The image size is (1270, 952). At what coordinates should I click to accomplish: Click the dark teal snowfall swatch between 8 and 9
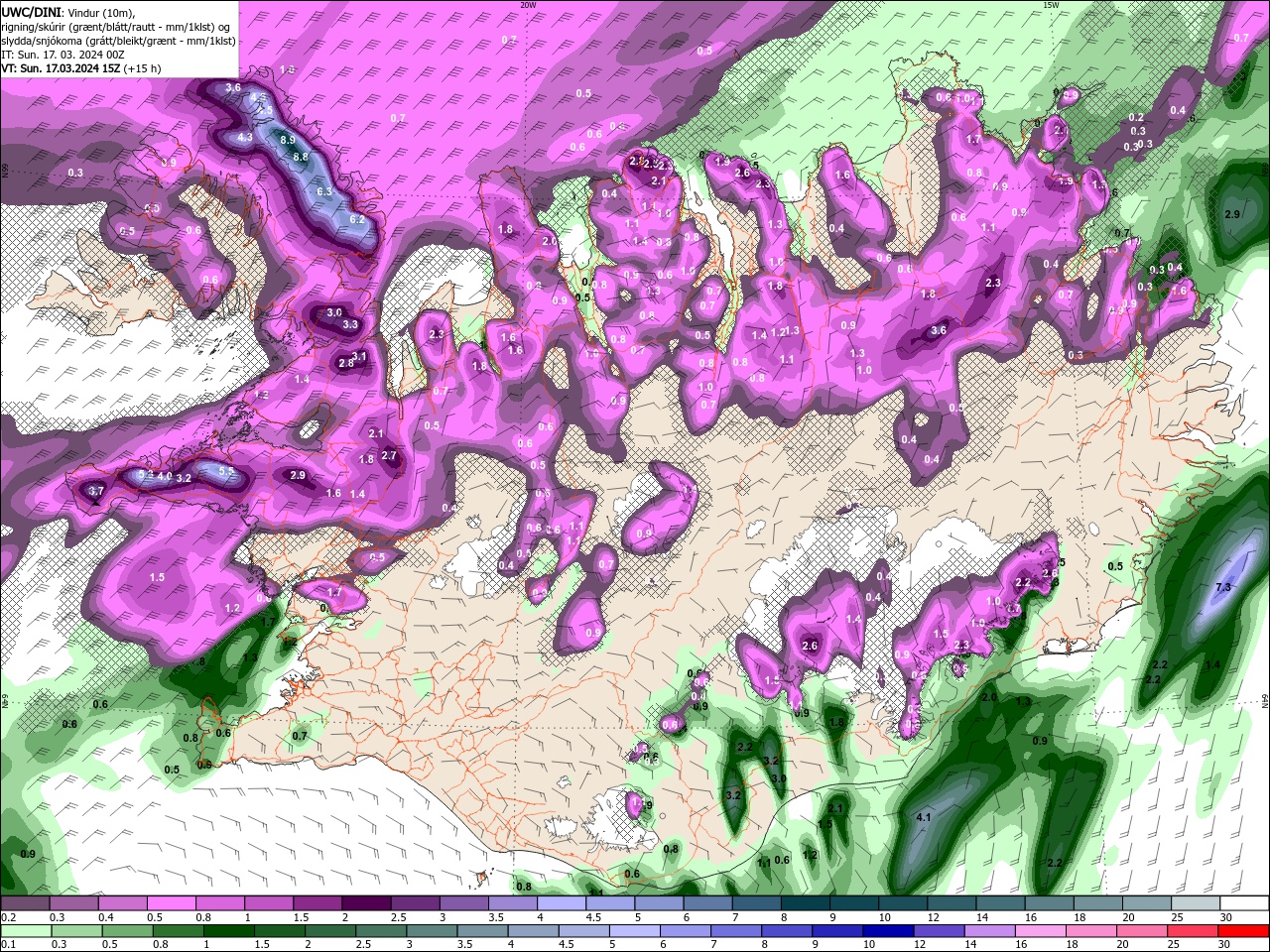[805, 903]
